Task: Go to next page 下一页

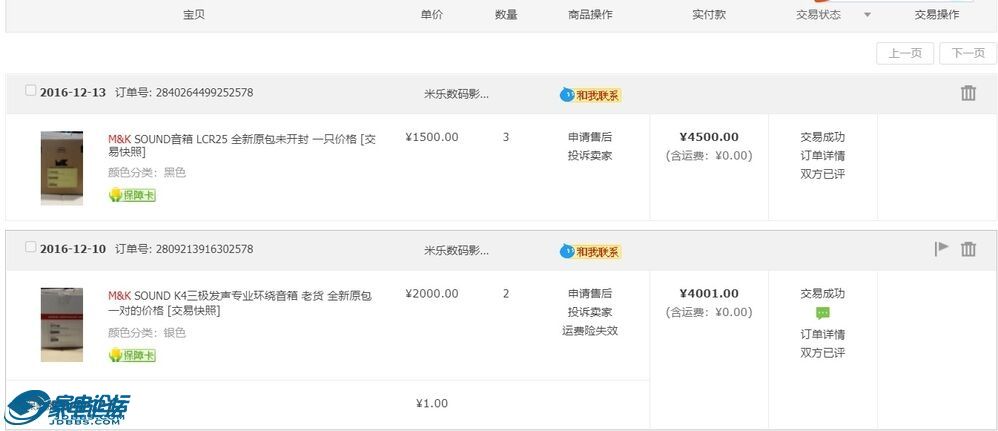Action: tap(968, 53)
